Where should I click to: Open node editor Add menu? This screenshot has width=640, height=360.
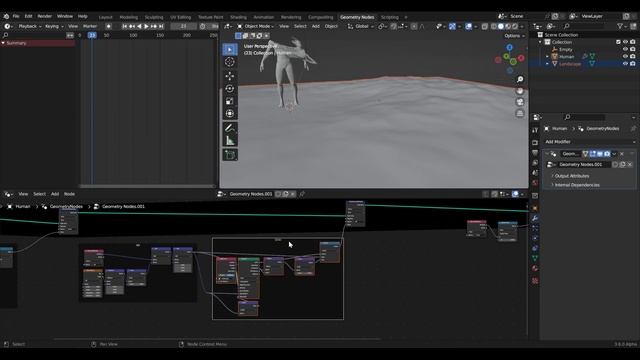tap(55, 194)
